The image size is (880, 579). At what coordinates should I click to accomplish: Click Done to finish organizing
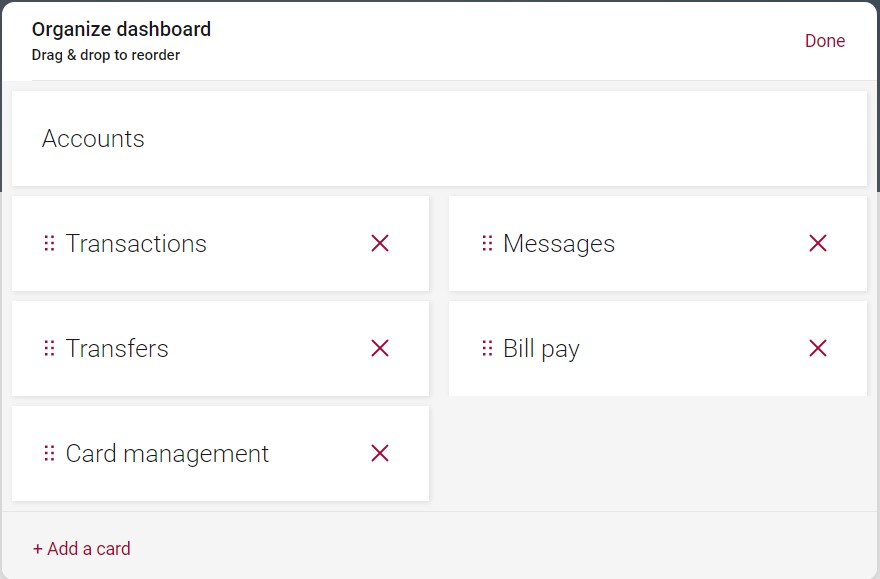(x=825, y=41)
